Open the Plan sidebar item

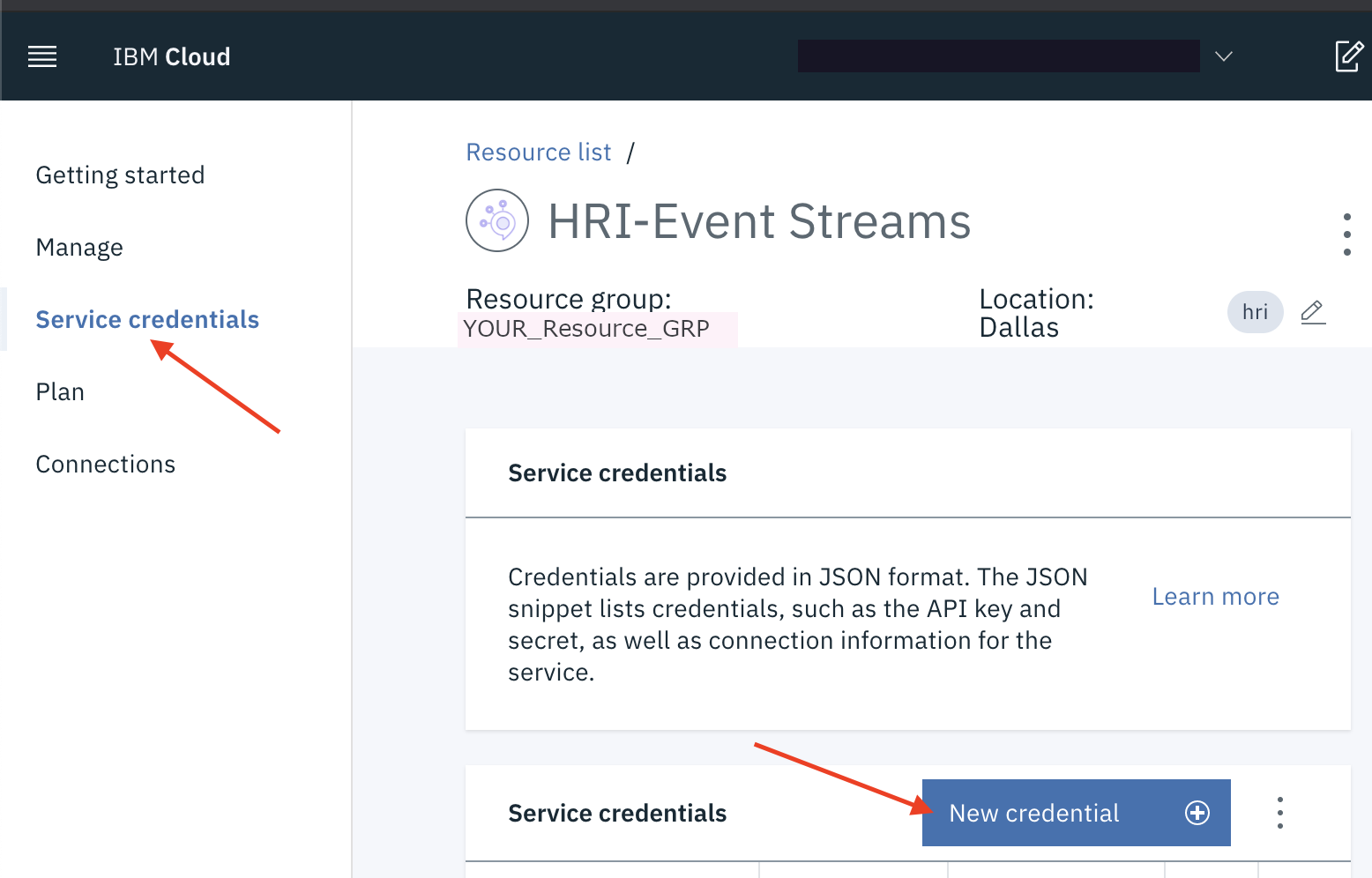[x=60, y=391]
